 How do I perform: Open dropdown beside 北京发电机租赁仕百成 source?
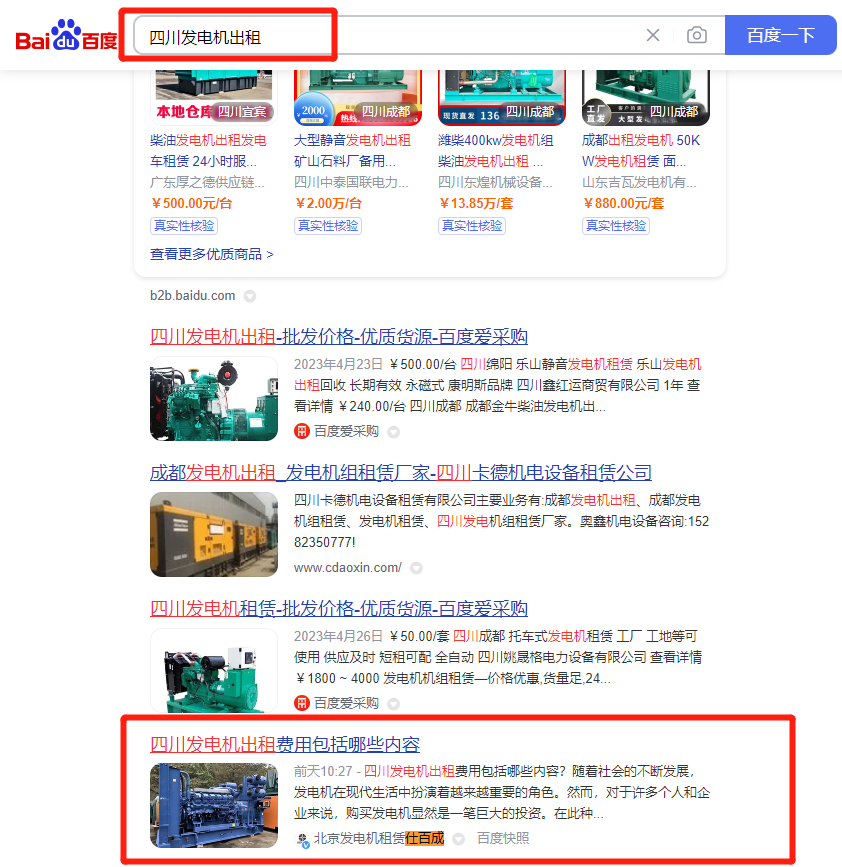tap(459, 839)
